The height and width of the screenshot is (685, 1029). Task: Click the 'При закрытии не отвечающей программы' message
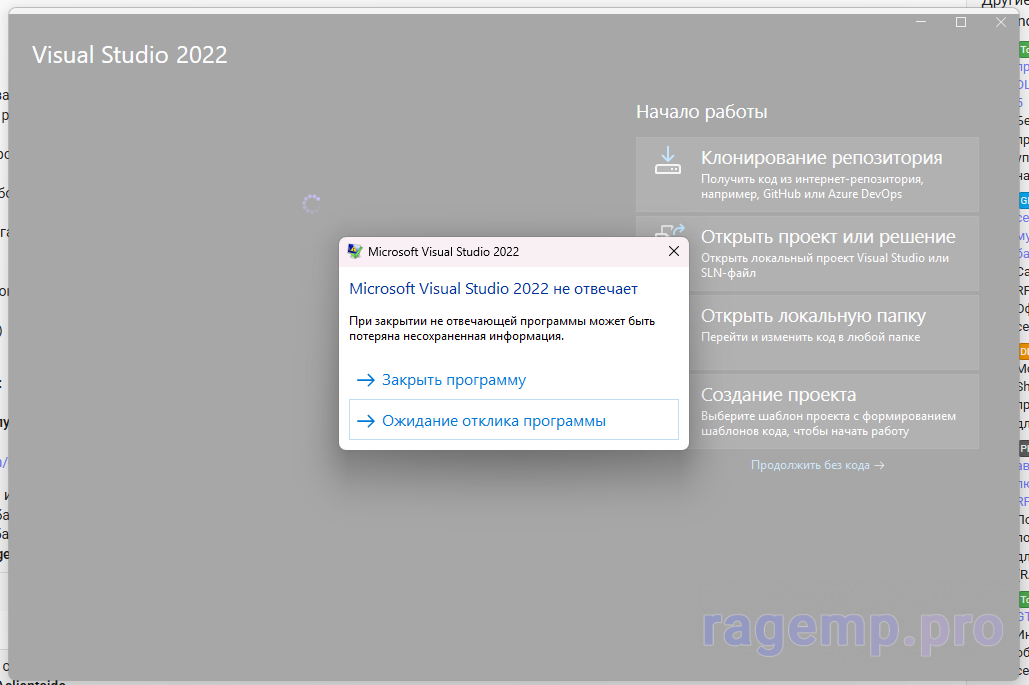click(502, 328)
